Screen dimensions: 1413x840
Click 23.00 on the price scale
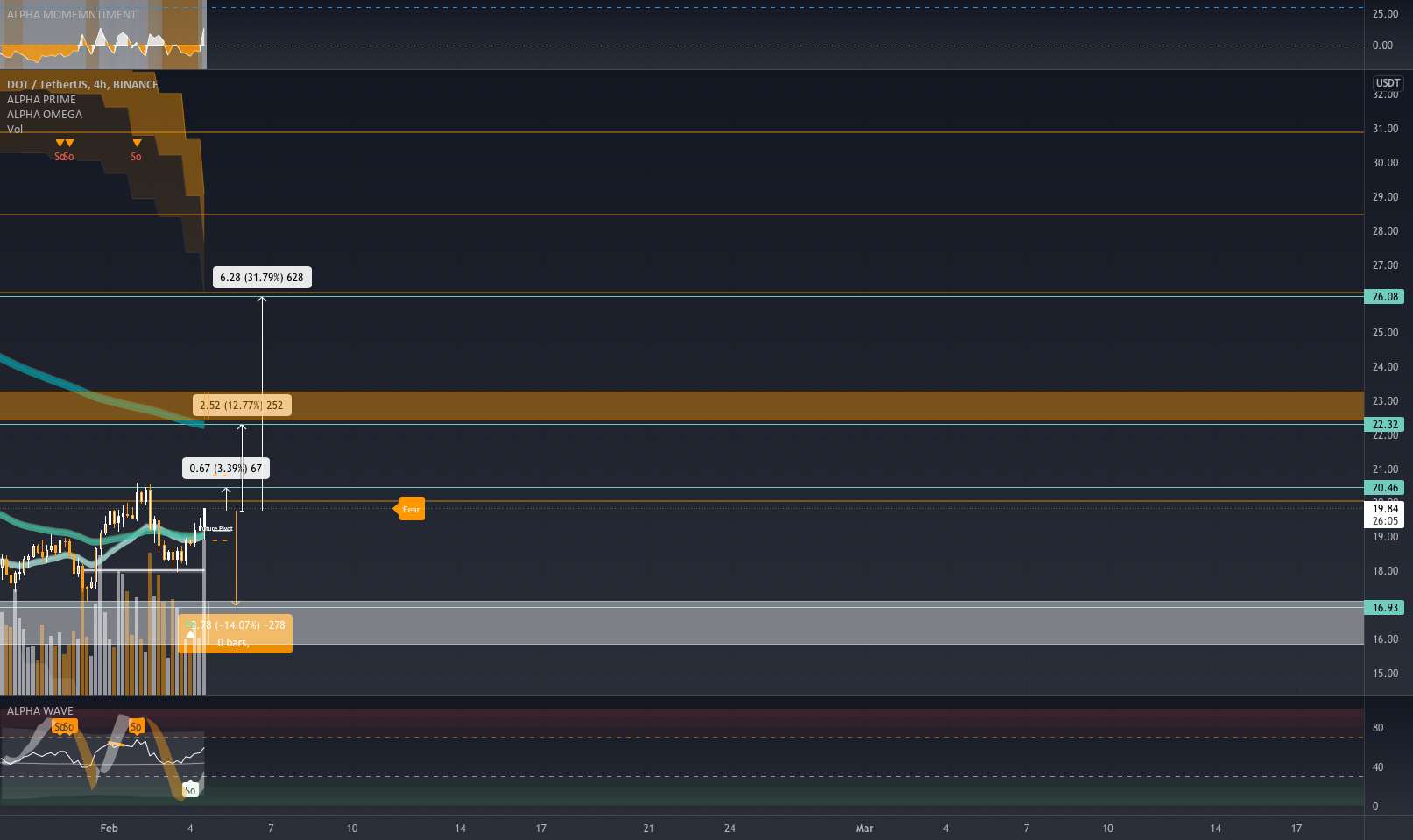pyautogui.click(x=1385, y=401)
